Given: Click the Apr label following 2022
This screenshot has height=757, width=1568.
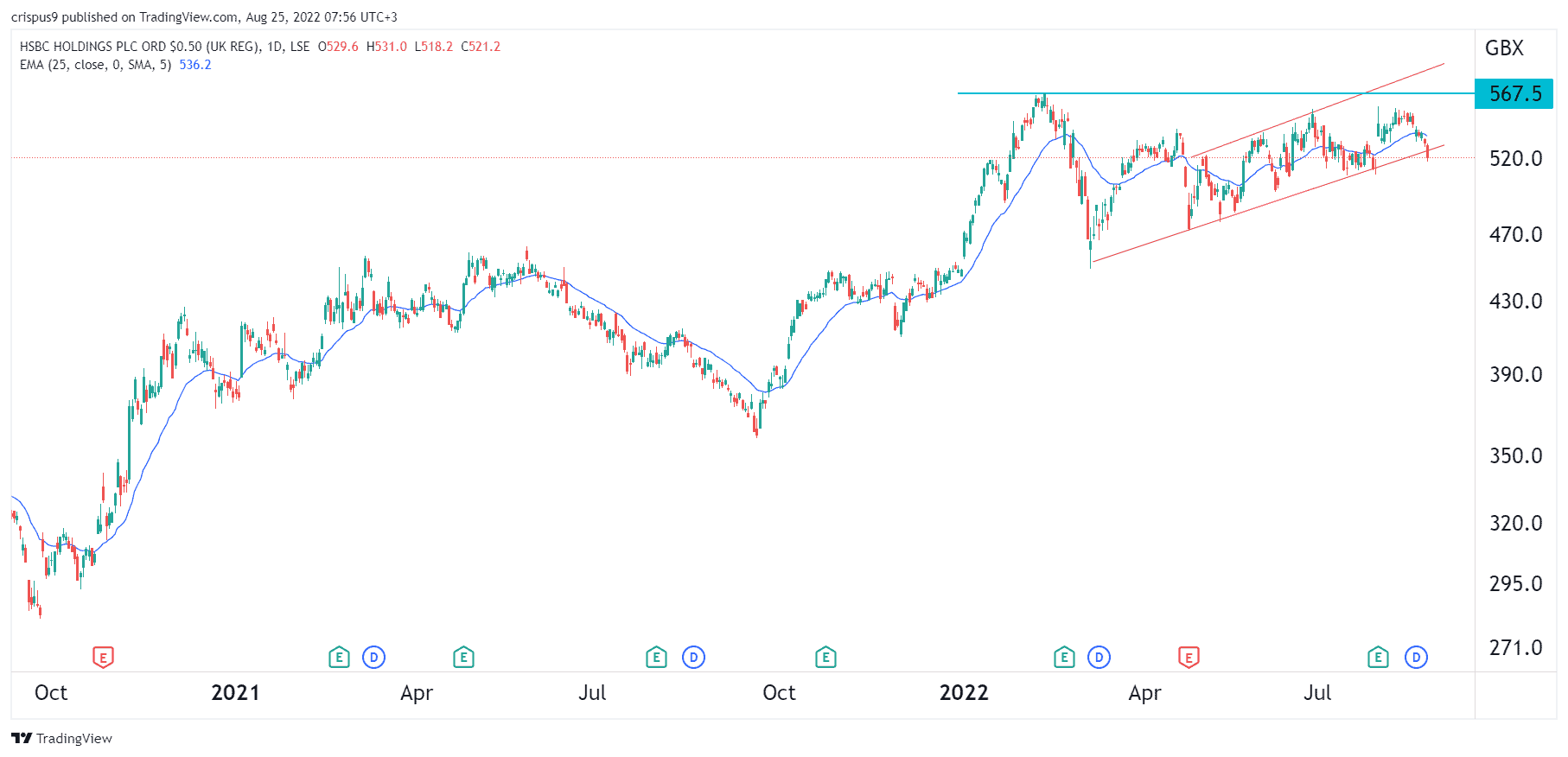Looking at the screenshot, I should click(1144, 693).
